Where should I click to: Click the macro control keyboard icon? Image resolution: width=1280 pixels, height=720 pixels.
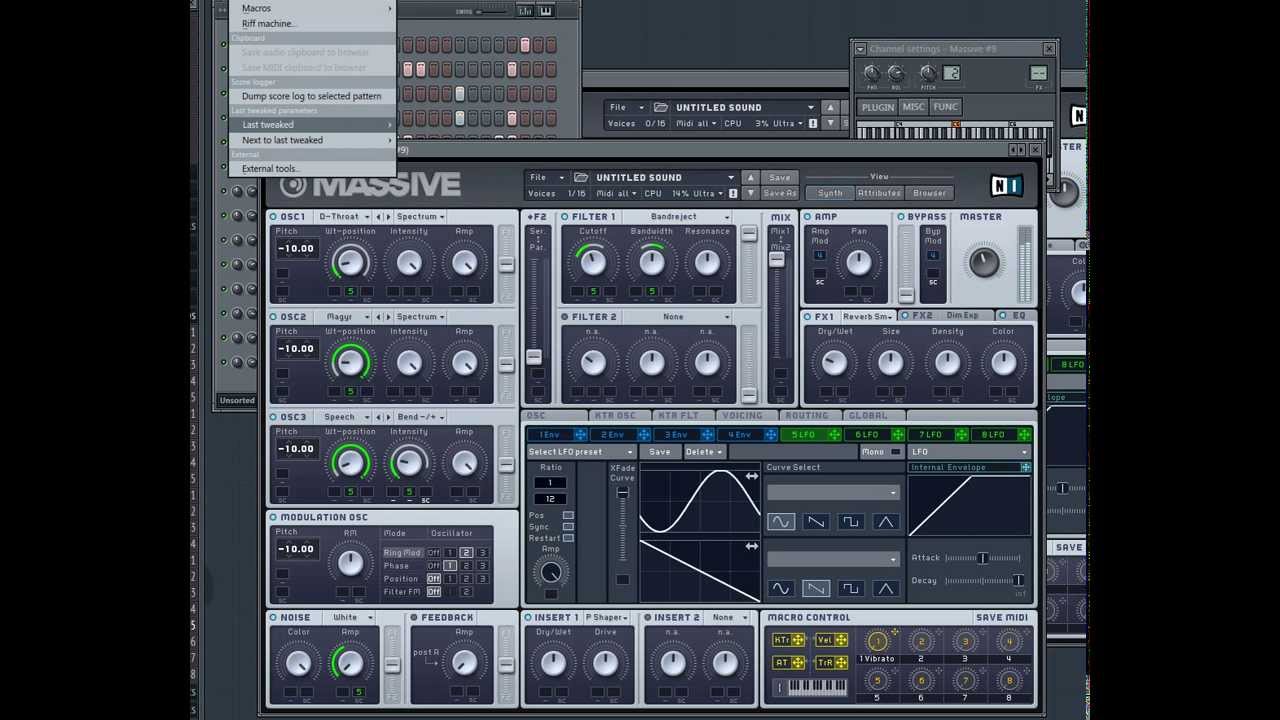coord(811,687)
